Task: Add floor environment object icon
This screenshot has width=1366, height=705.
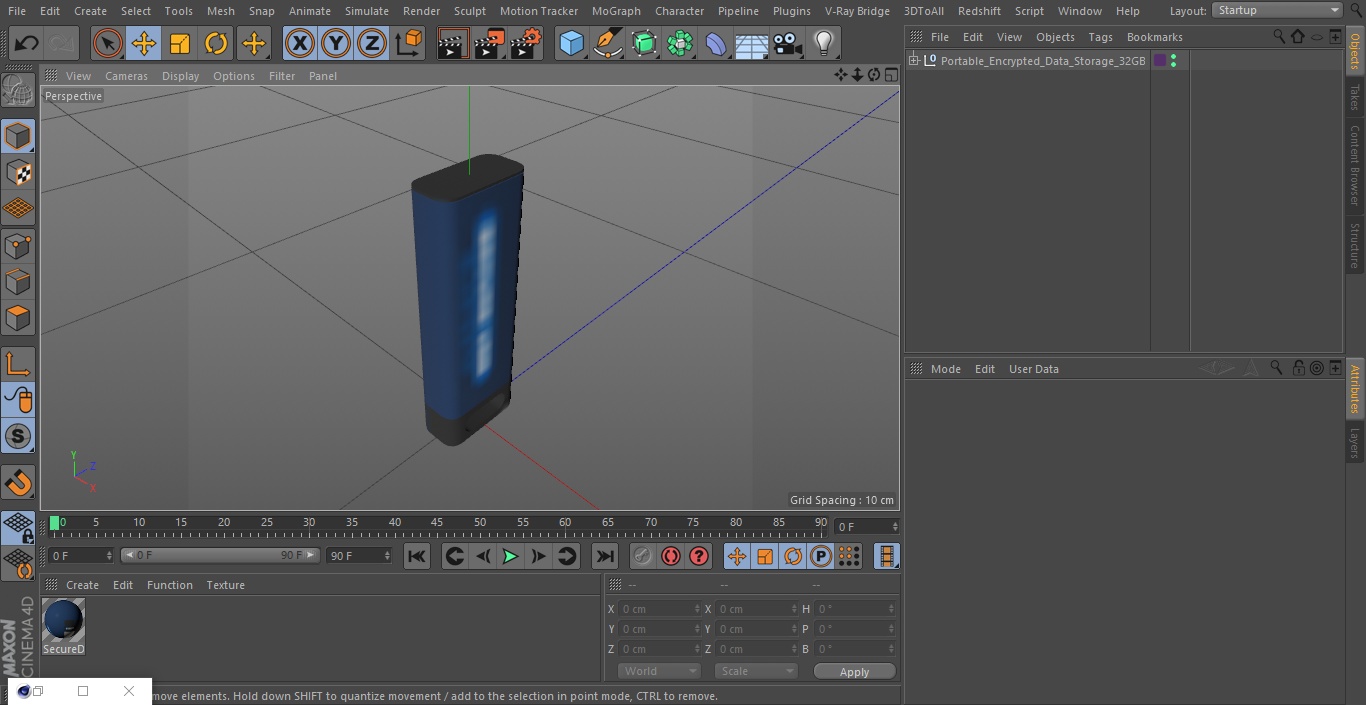Action: 752,43
